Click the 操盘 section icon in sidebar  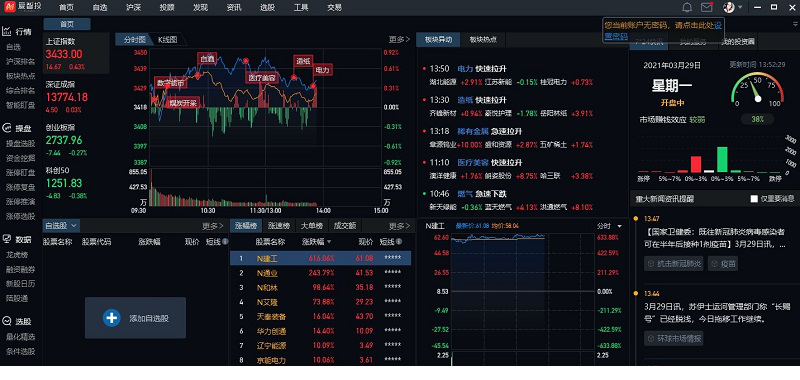(7, 128)
